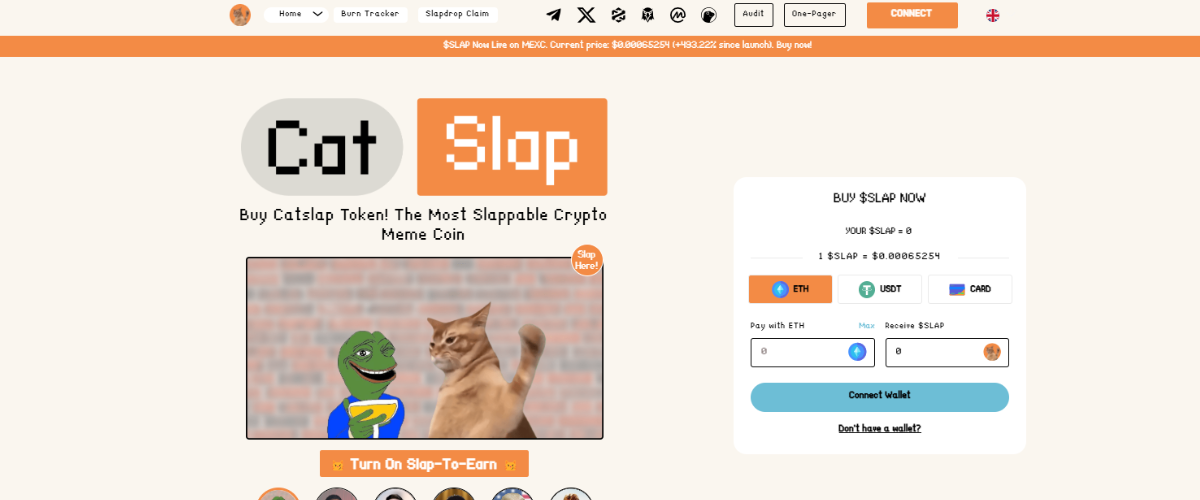Click the Max link above ETH field
Screen dimensions: 1200x500
pyautogui.click(x=866, y=326)
